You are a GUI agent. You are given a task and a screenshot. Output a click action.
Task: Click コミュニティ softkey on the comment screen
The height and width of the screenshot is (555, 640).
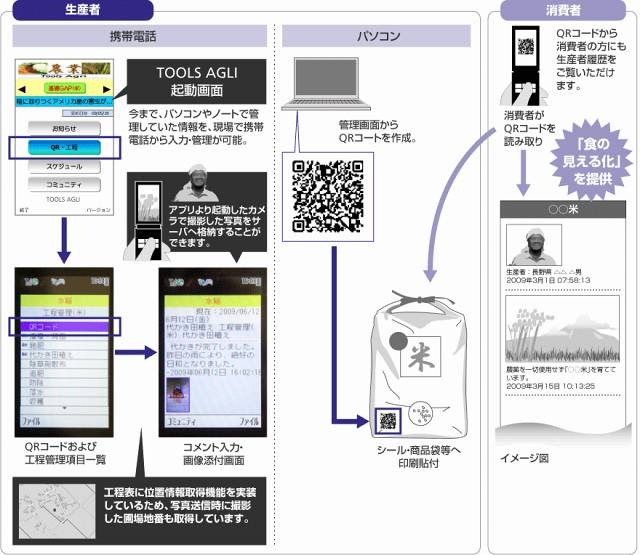181,422
